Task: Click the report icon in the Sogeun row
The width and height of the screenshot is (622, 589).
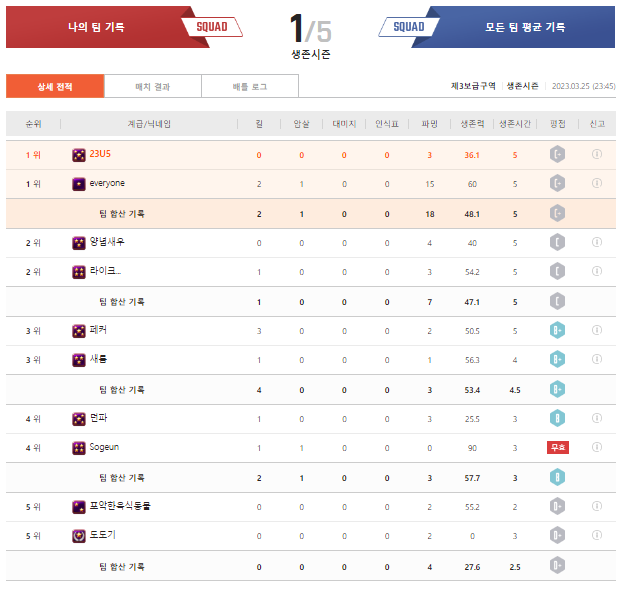Action: point(597,448)
